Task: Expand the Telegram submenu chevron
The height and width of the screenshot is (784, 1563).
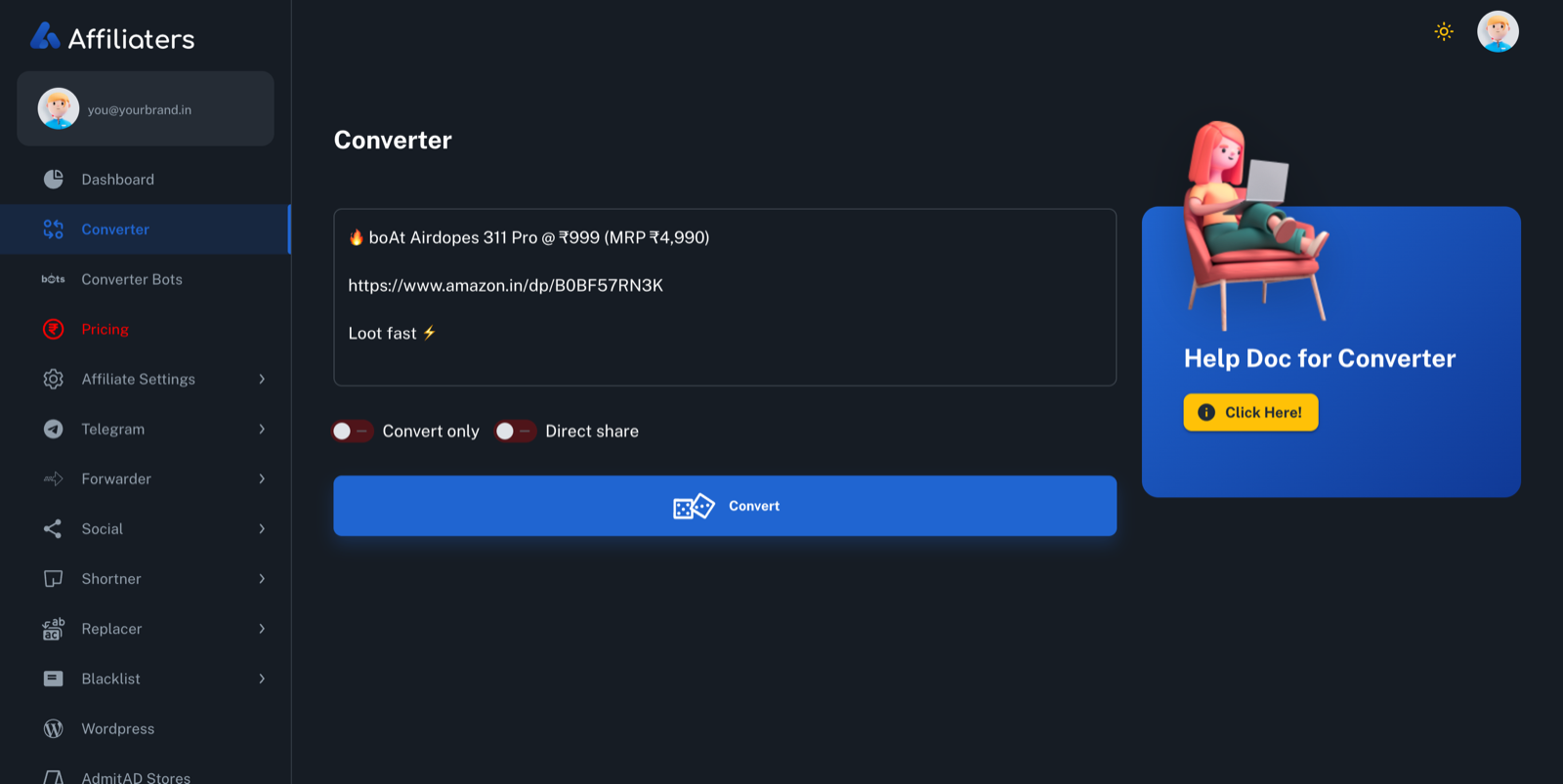Action: (x=262, y=429)
